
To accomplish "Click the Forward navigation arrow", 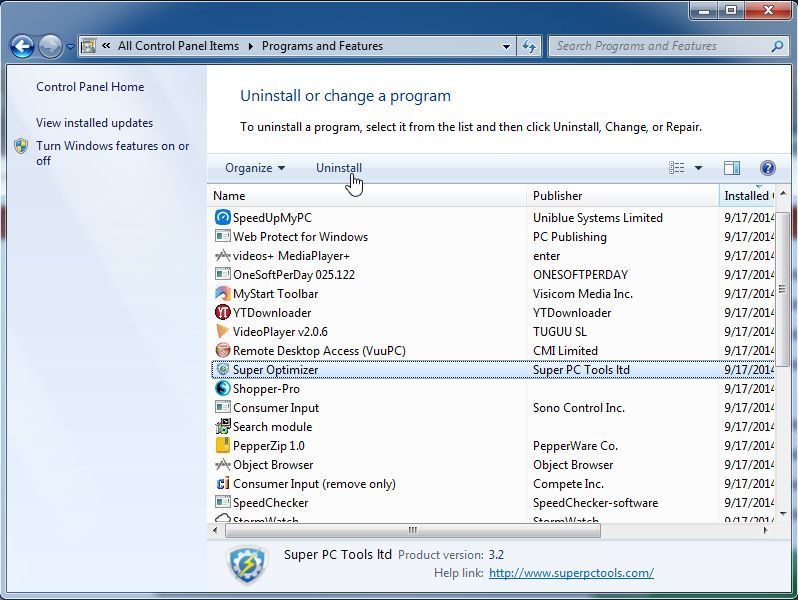I will tap(50, 47).
